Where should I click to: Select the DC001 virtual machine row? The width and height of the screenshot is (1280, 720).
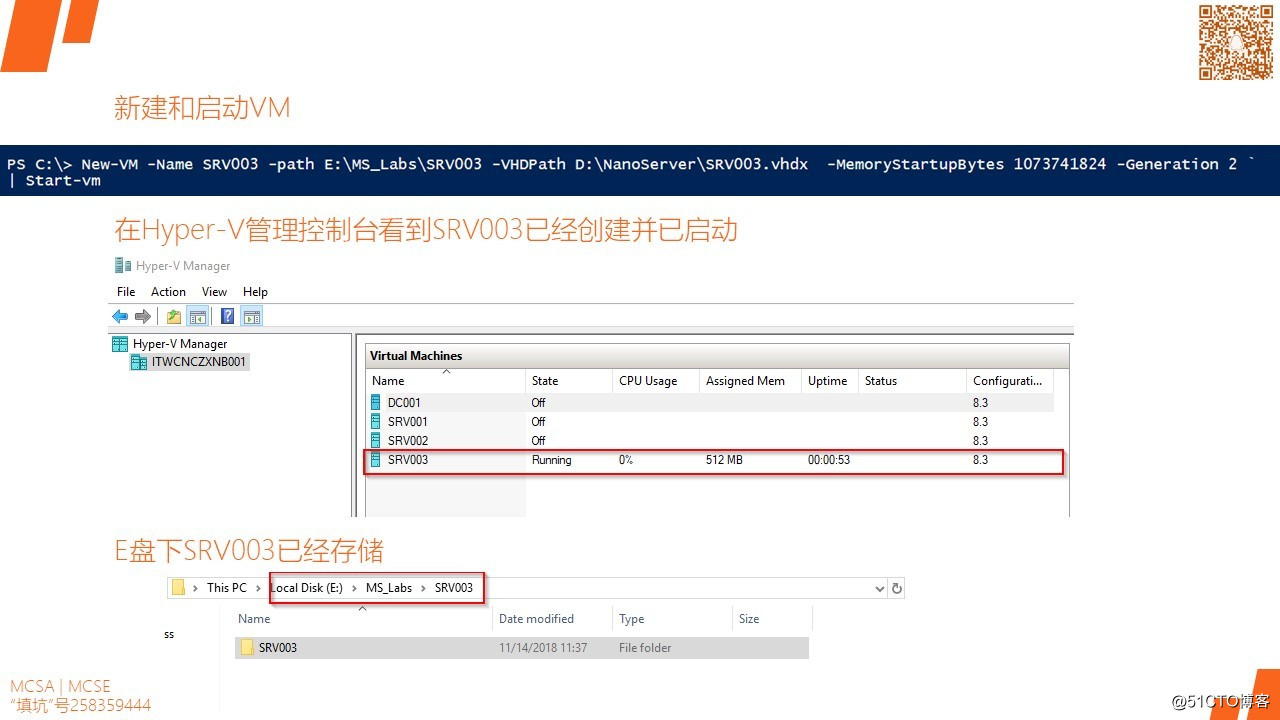click(710, 402)
